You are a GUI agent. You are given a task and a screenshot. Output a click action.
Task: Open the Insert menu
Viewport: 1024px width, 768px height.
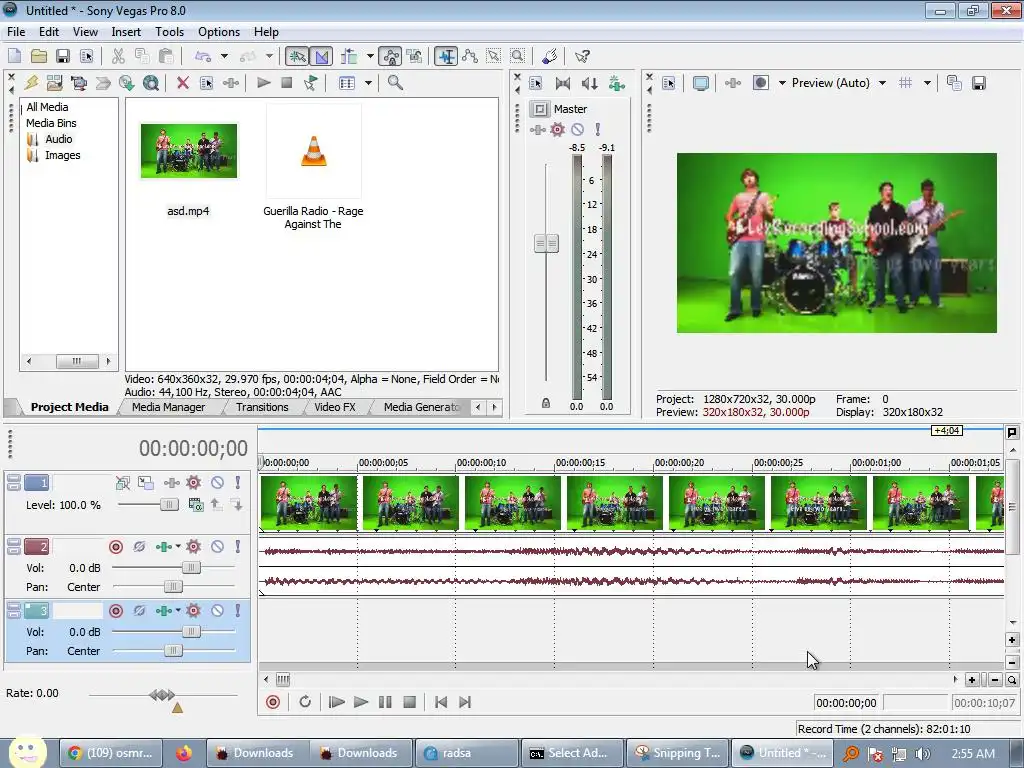point(126,32)
